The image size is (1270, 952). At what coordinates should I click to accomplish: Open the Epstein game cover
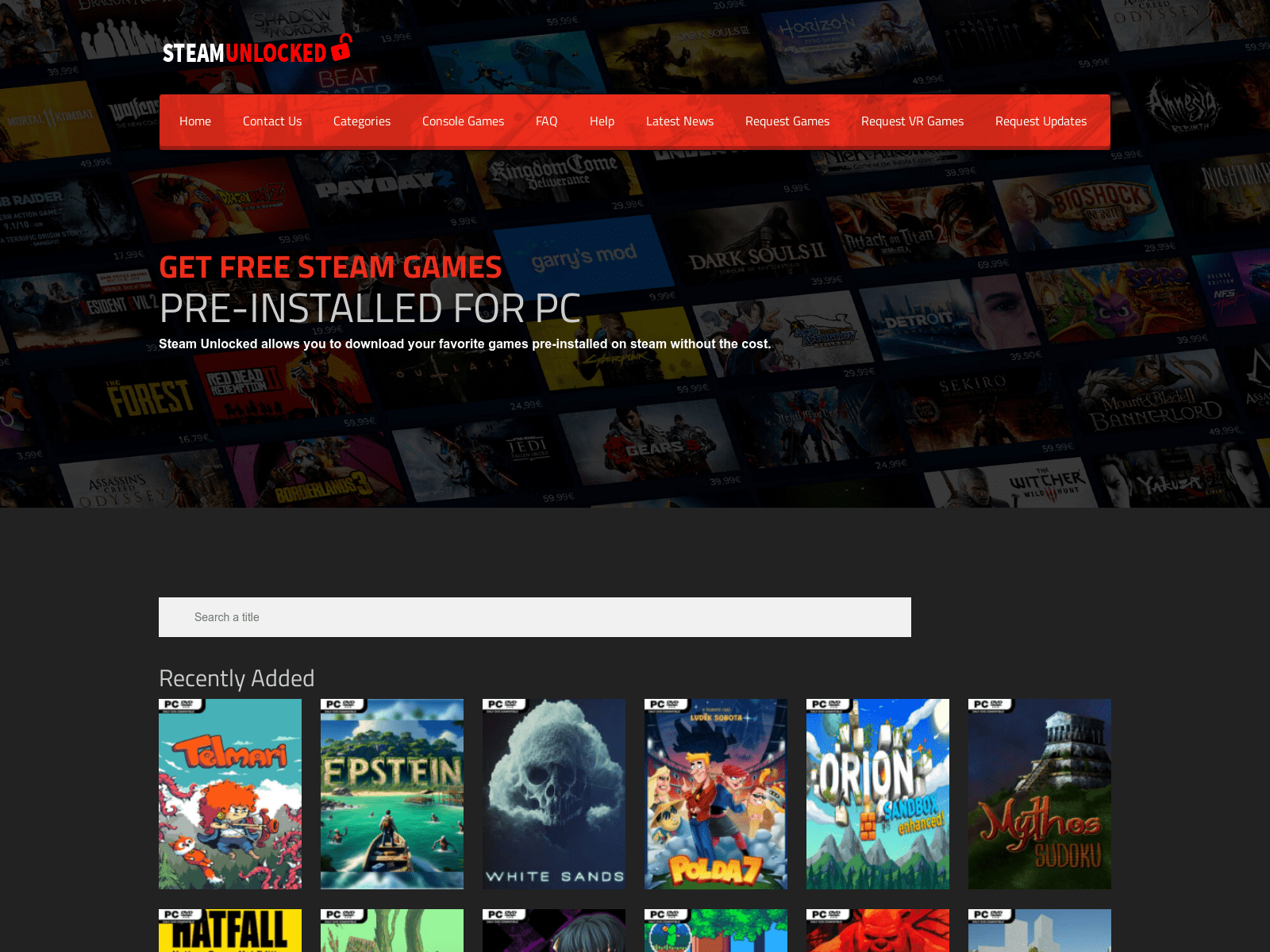click(x=392, y=794)
